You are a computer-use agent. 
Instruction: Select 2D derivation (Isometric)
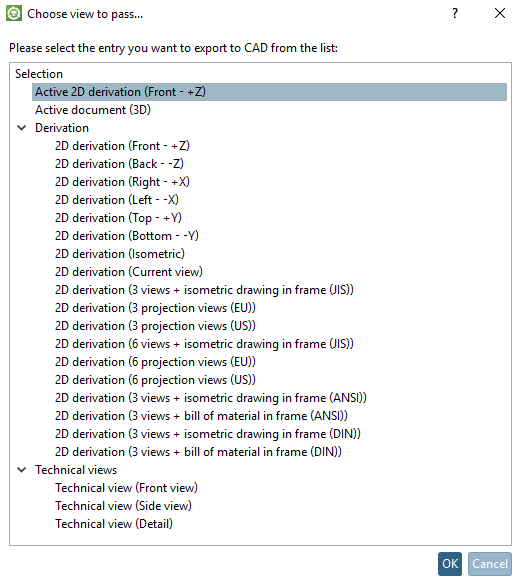coord(120,254)
